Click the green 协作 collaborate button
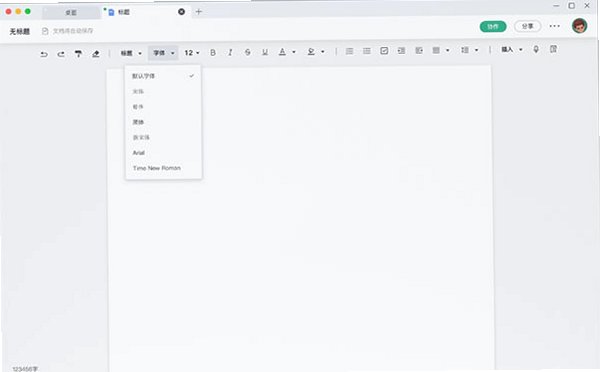The image size is (600, 372). point(493,26)
